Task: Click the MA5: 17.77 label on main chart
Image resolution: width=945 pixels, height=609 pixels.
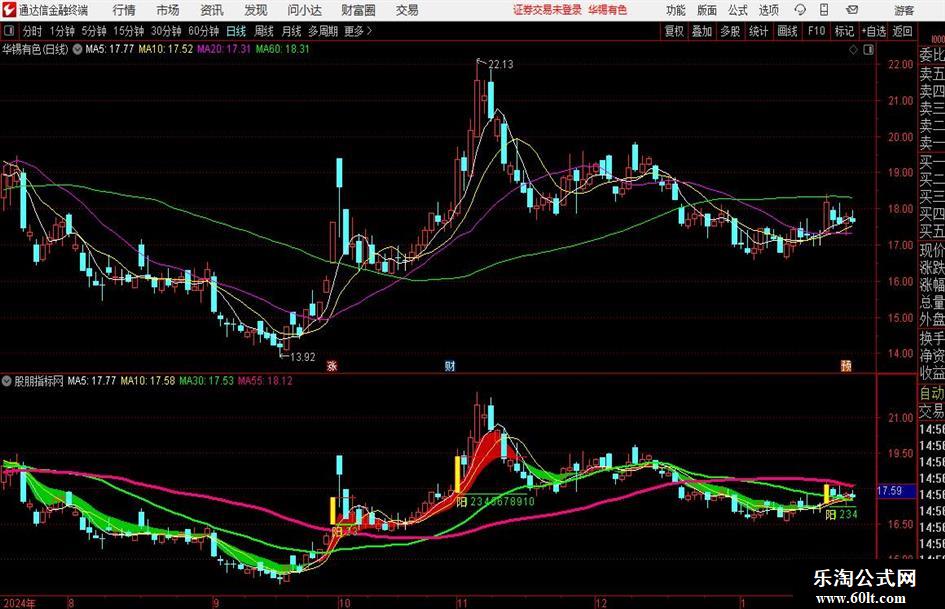Action: click(109, 49)
